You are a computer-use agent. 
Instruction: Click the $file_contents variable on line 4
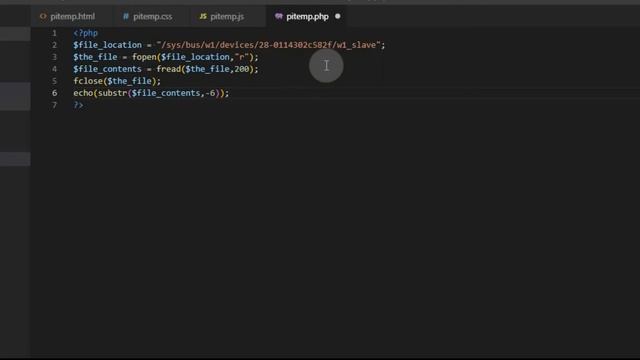click(108, 69)
